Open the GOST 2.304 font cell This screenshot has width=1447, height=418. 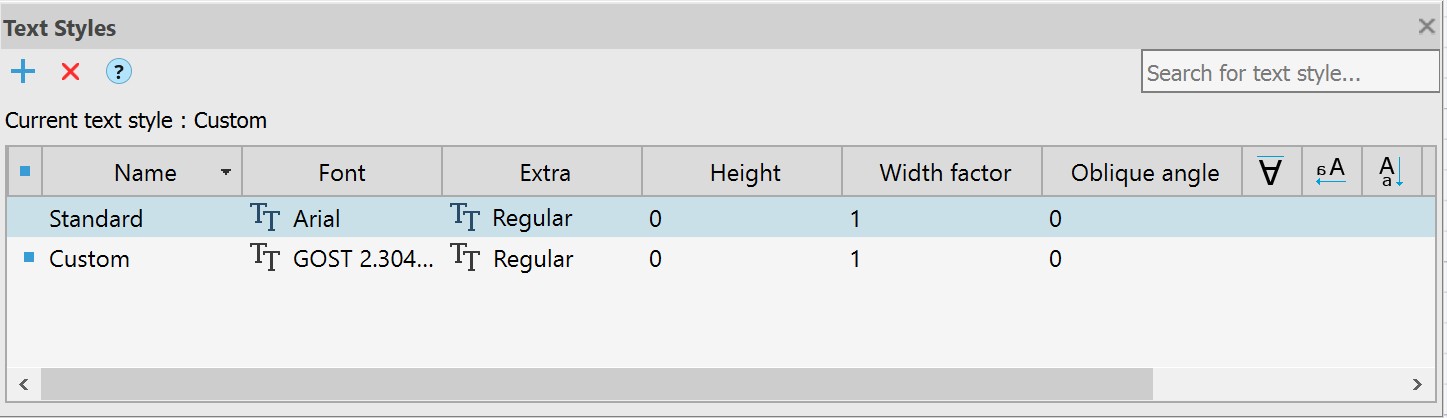tap(363, 259)
